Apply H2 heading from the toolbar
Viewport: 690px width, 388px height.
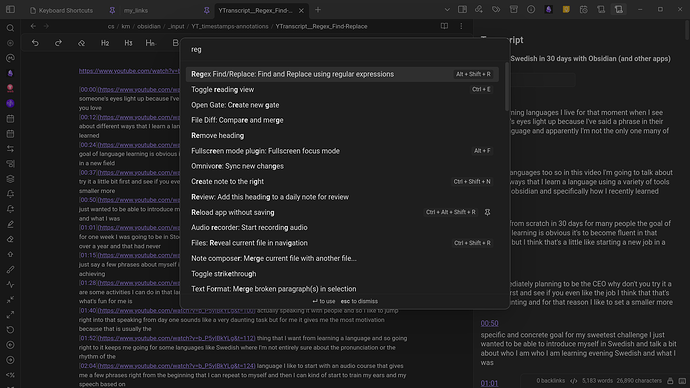point(105,43)
